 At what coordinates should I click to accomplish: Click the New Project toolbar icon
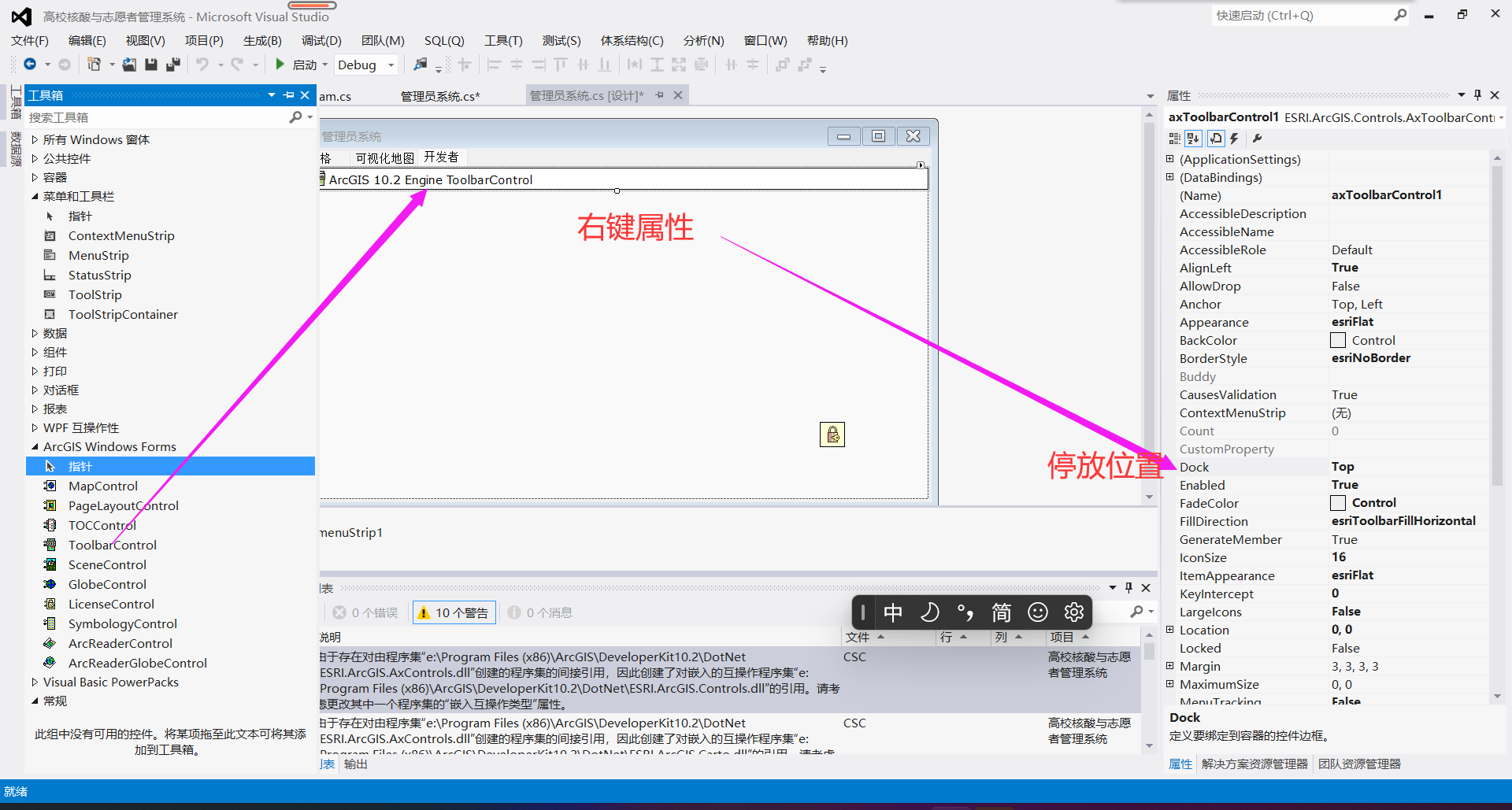94,65
